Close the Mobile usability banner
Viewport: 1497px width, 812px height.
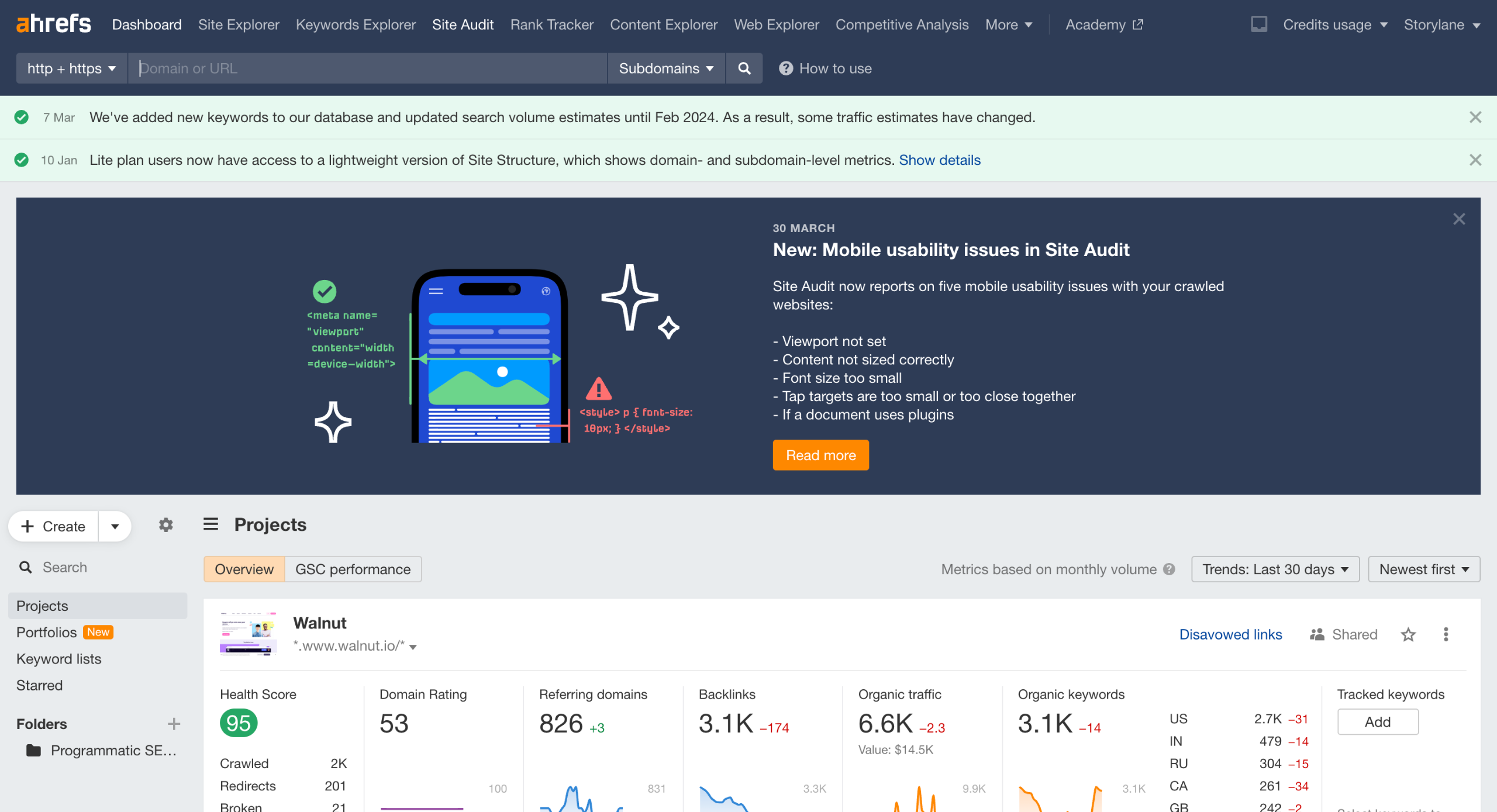(x=1459, y=219)
